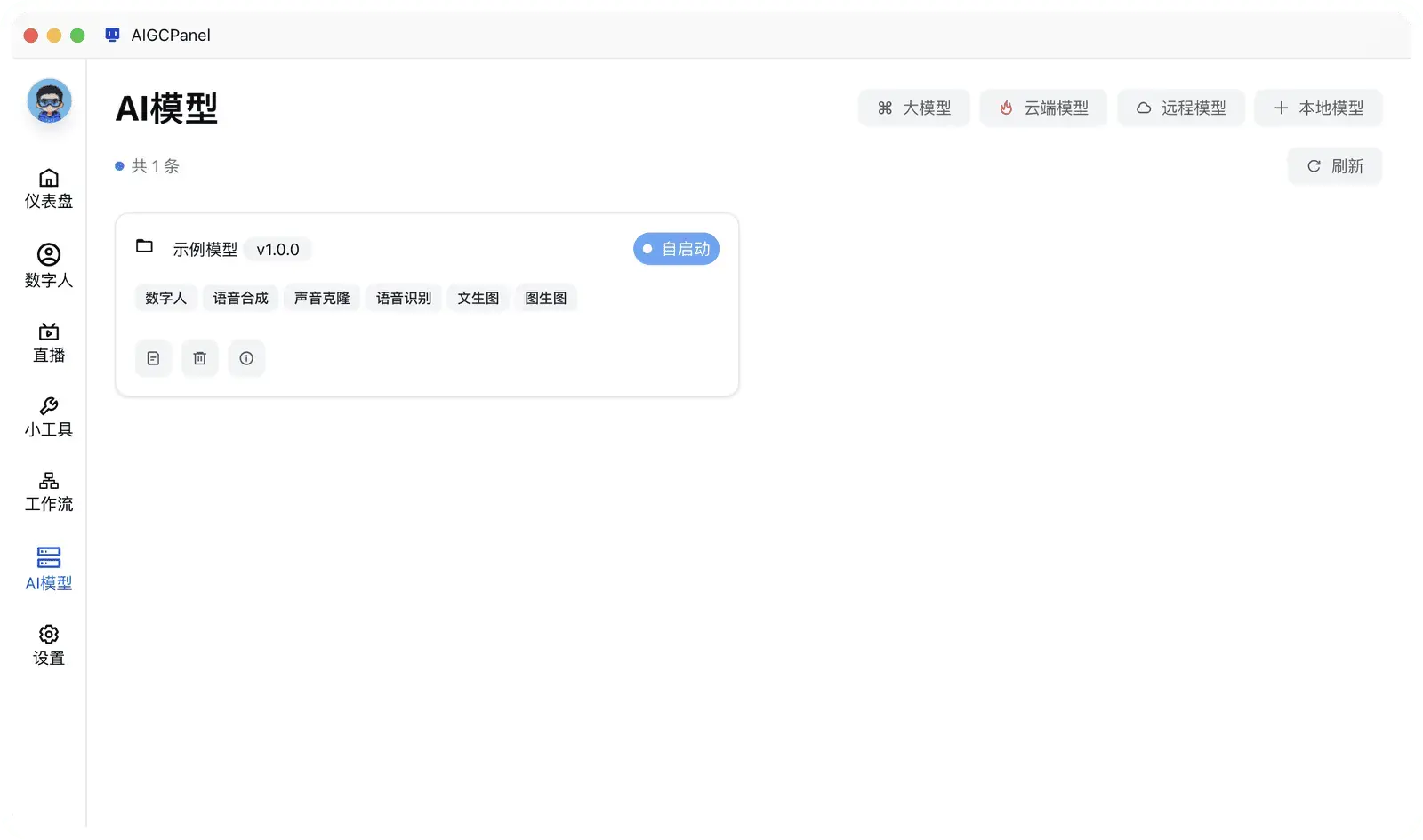Click the green maximize window button

(77, 36)
